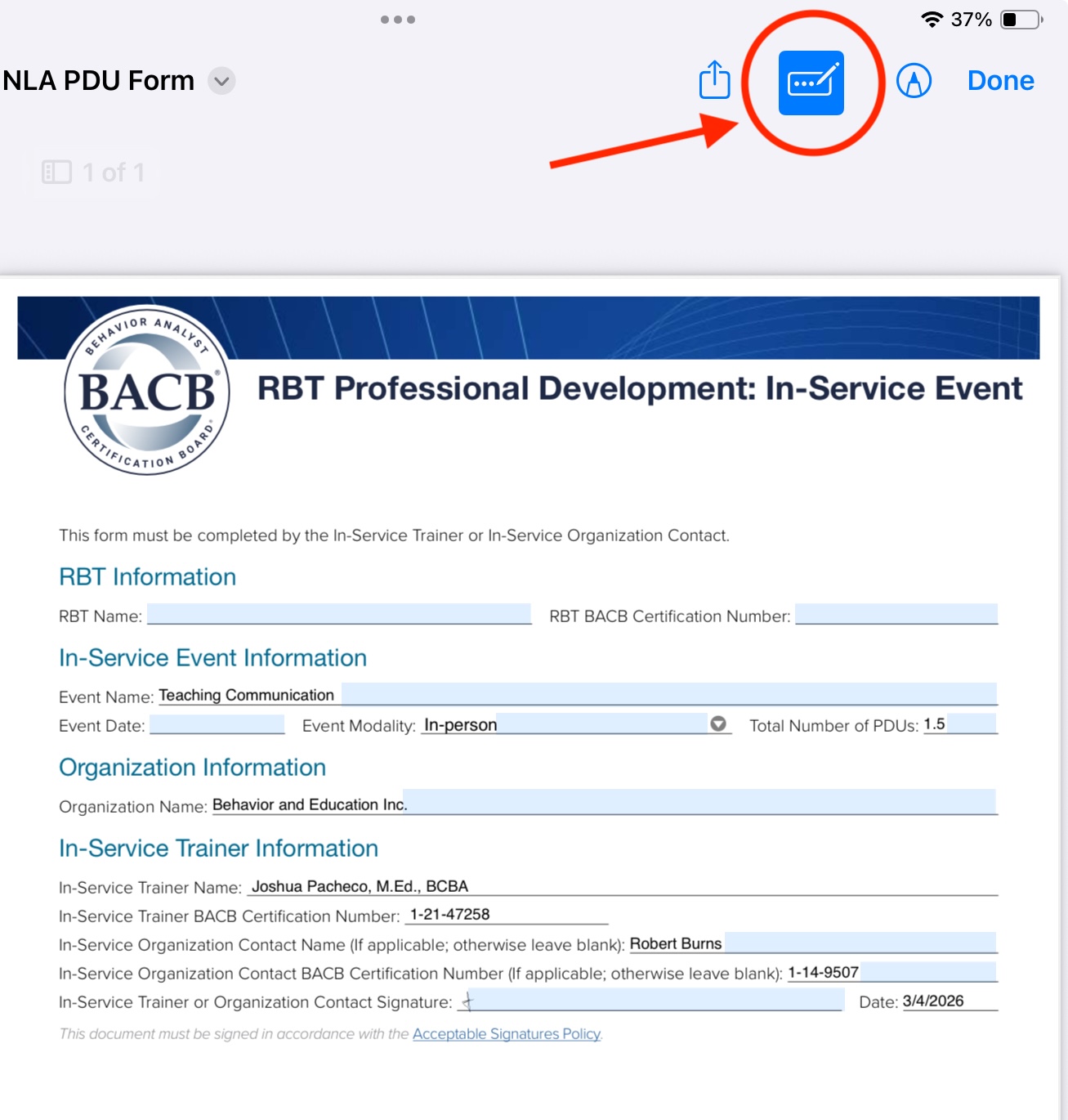
Task: Edit the Organization Contact Name field
Action: (x=813, y=943)
